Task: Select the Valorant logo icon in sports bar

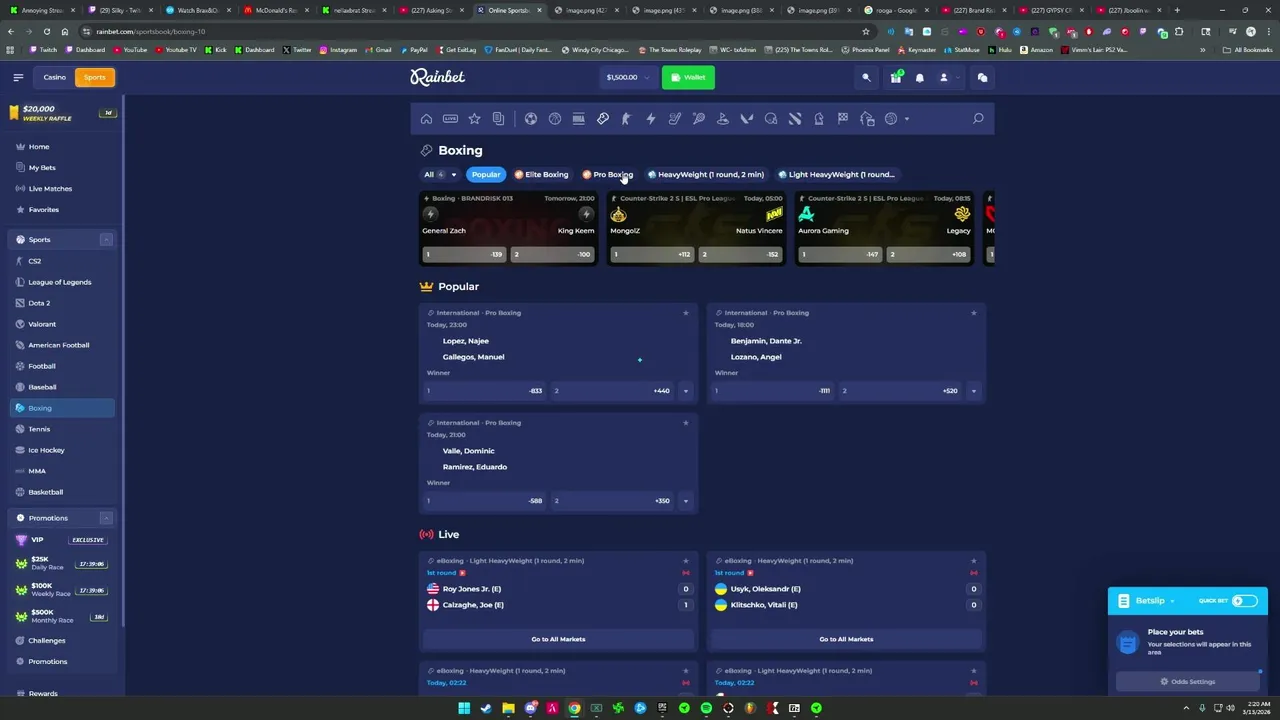Action: (747, 119)
